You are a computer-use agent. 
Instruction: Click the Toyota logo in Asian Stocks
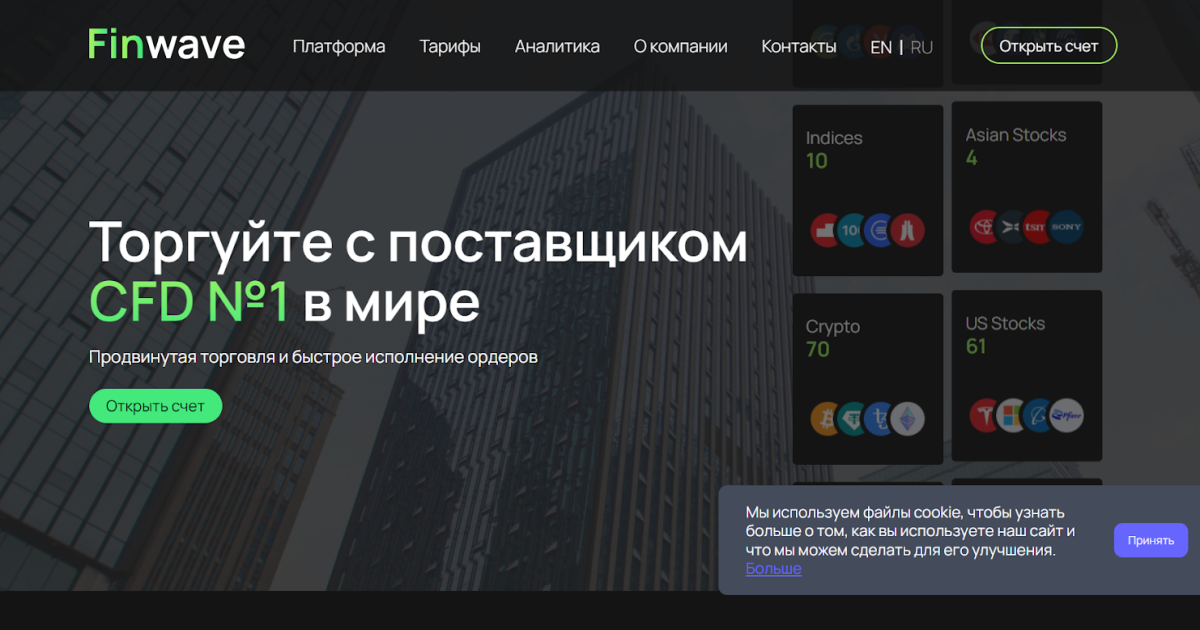click(x=985, y=227)
